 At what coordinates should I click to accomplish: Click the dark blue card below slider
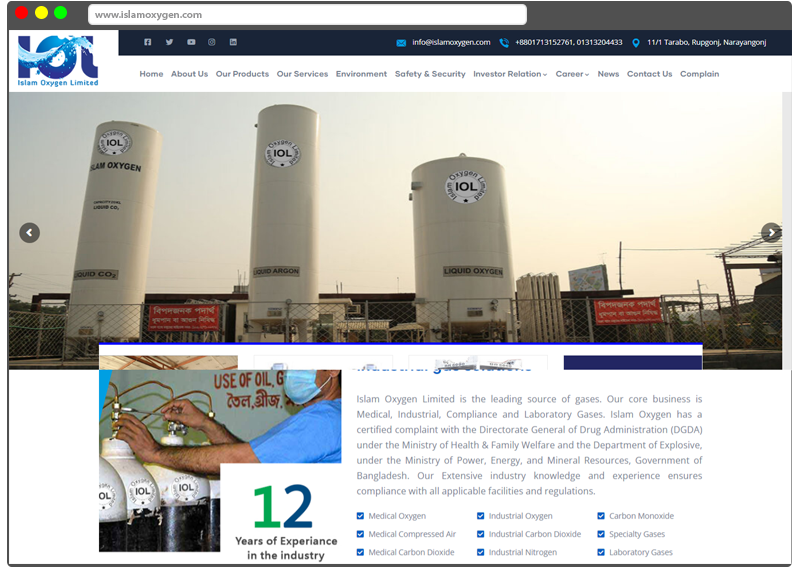point(633,362)
